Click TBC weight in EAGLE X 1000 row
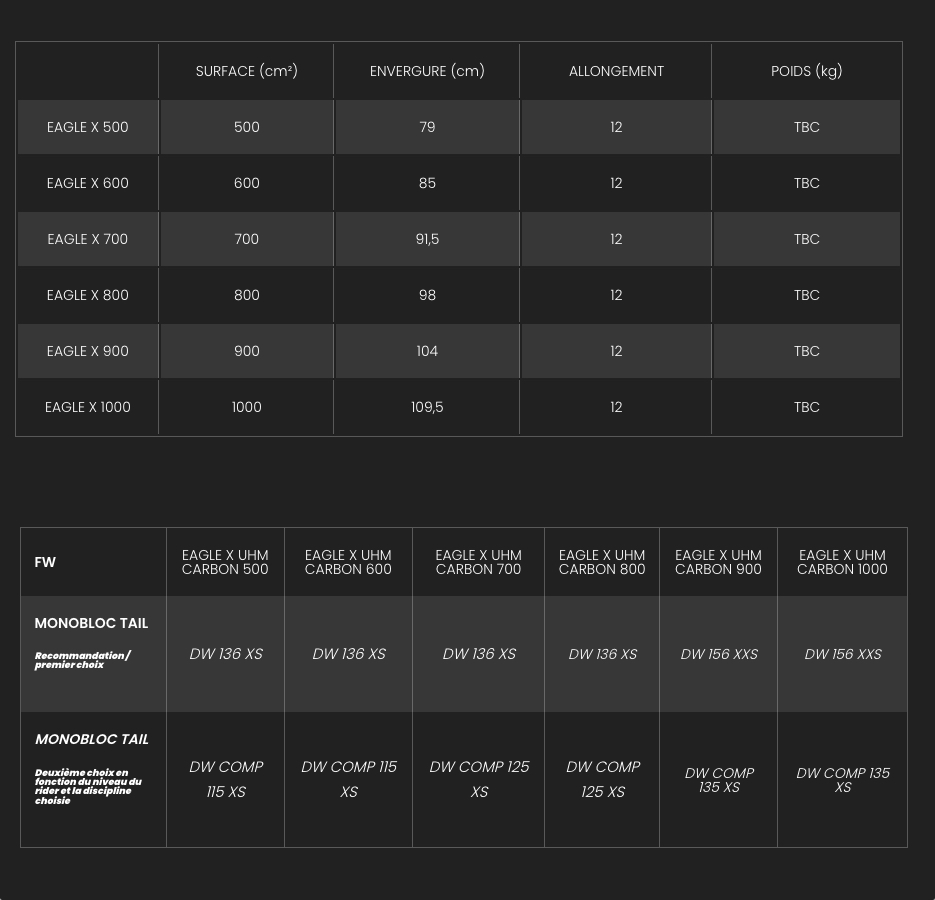 click(x=806, y=407)
